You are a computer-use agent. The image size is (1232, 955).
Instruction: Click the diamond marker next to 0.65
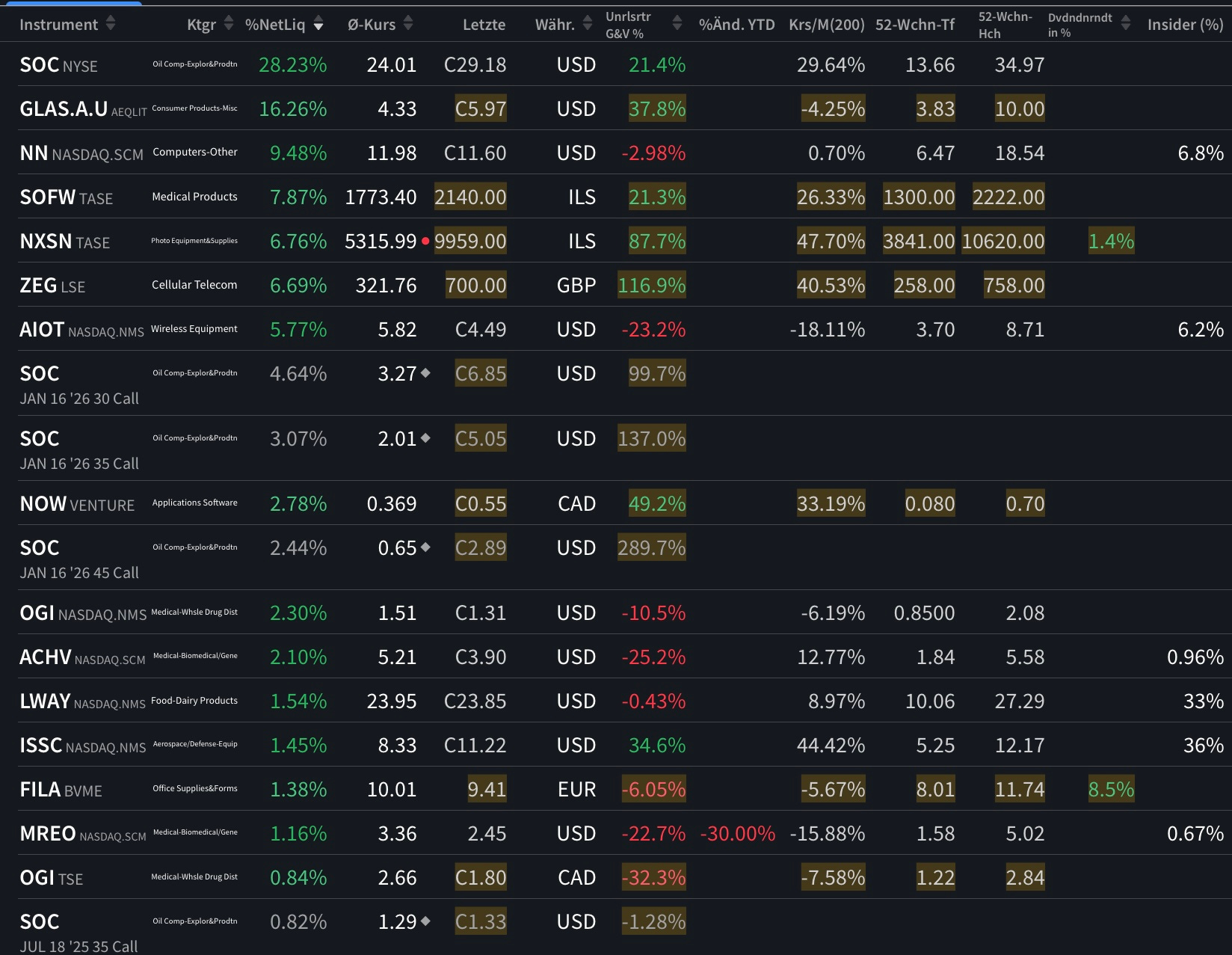point(425,547)
